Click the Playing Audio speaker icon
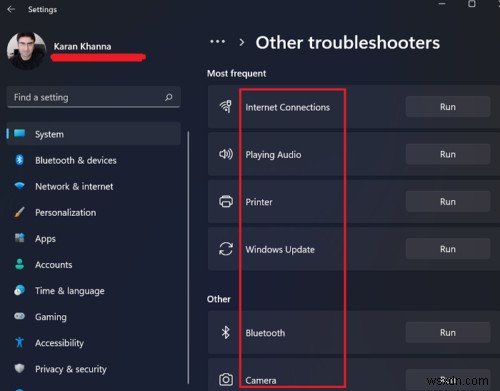The width and height of the screenshot is (500, 391). tap(226, 154)
